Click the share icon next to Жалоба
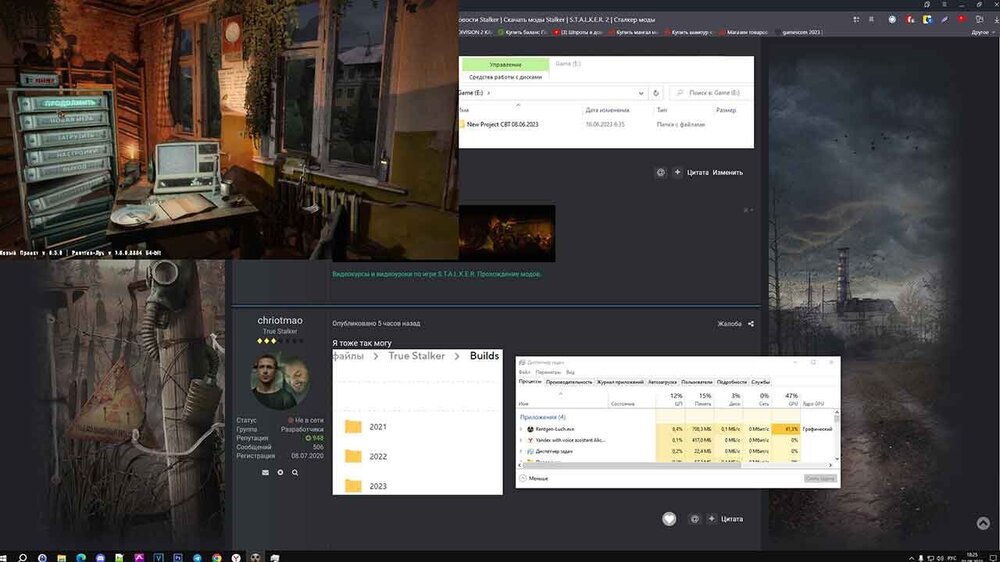1000x562 pixels. coord(751,324)
